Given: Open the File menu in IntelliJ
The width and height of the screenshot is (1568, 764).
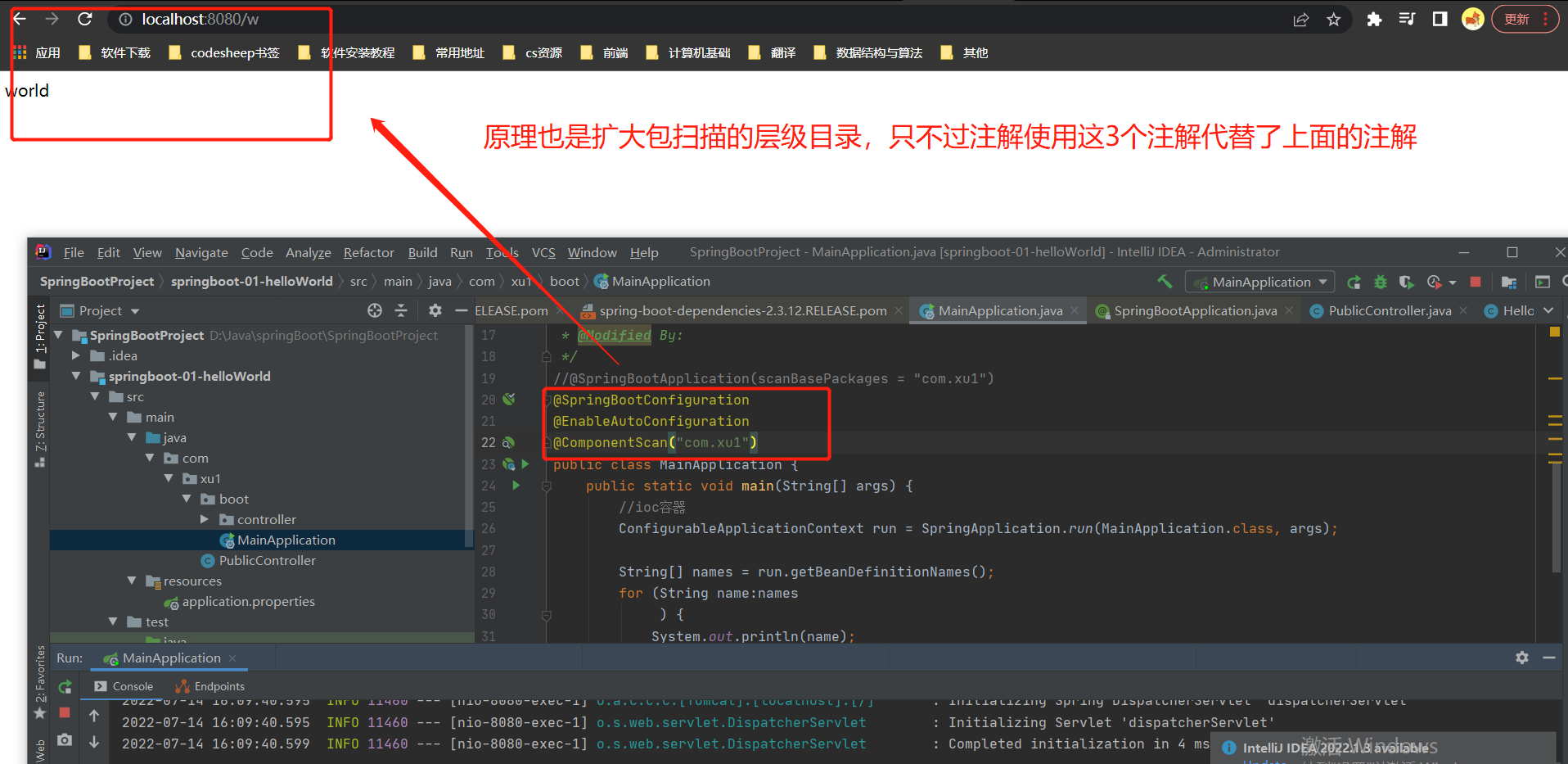Looking at the screenshot, I should pos(74,252).
